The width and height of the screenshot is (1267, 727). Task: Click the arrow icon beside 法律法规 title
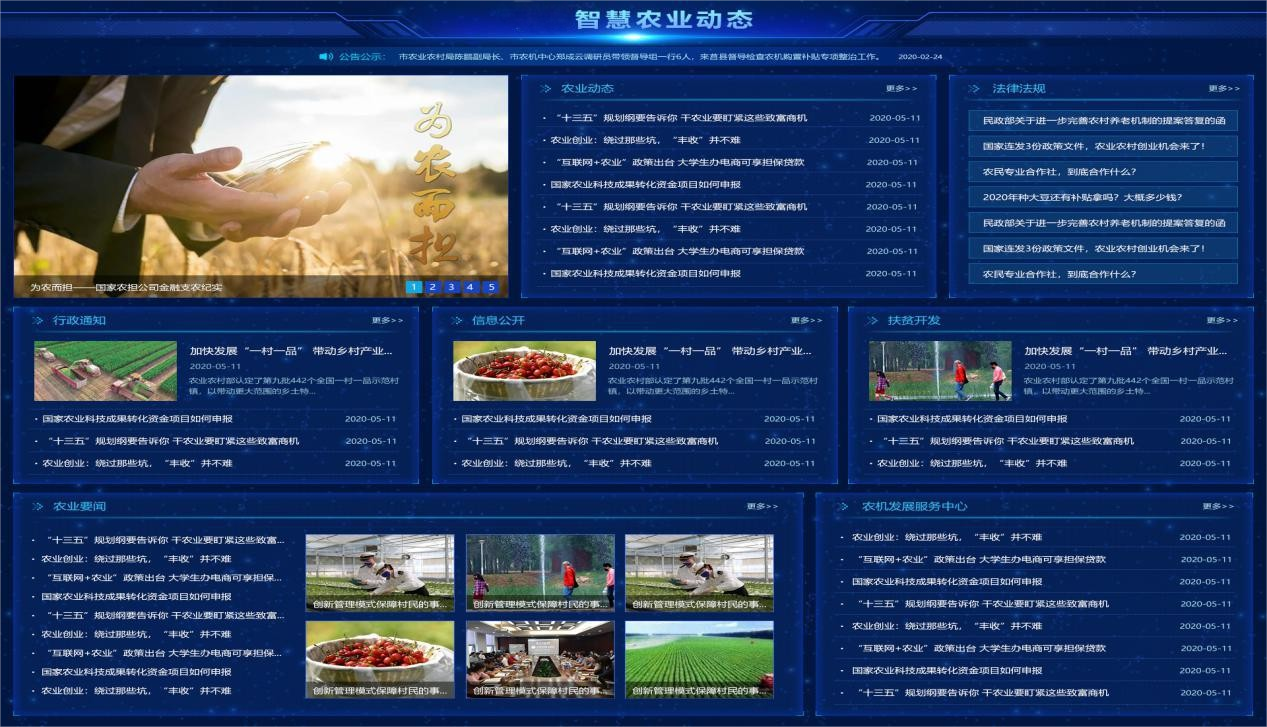(974, 89)
